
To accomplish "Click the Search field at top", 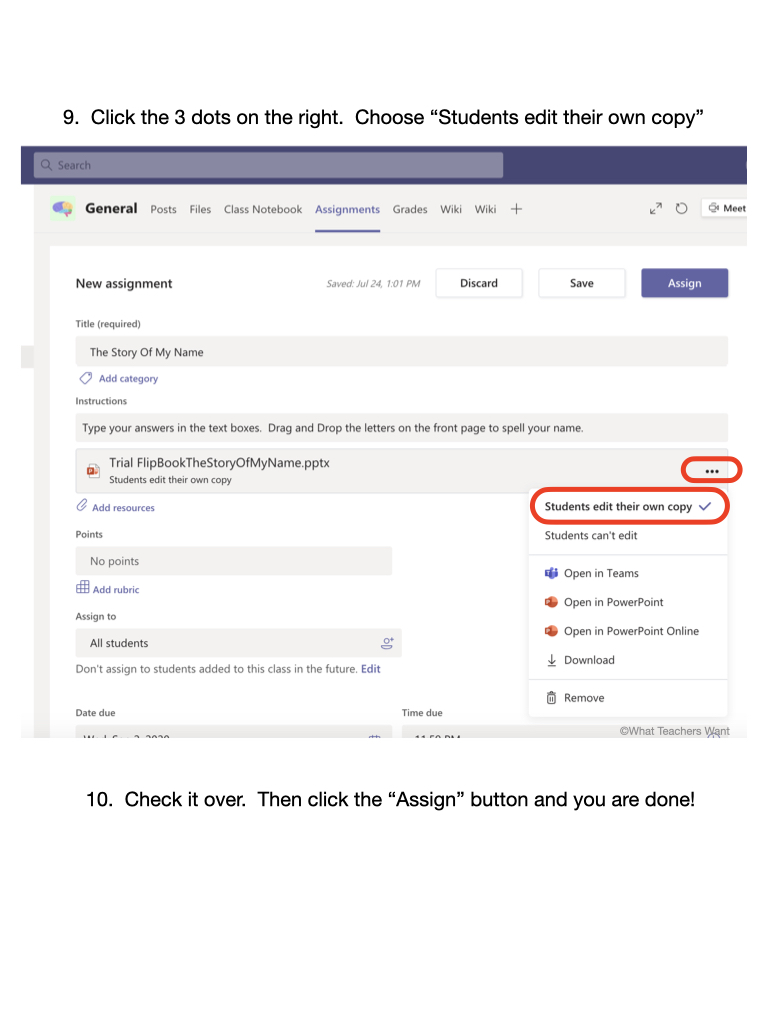I will click(268, 165).
